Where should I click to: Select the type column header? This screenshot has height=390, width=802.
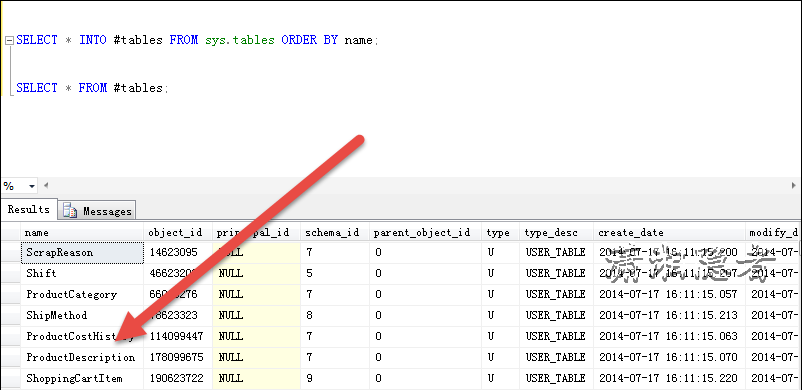tap(501, 233)
